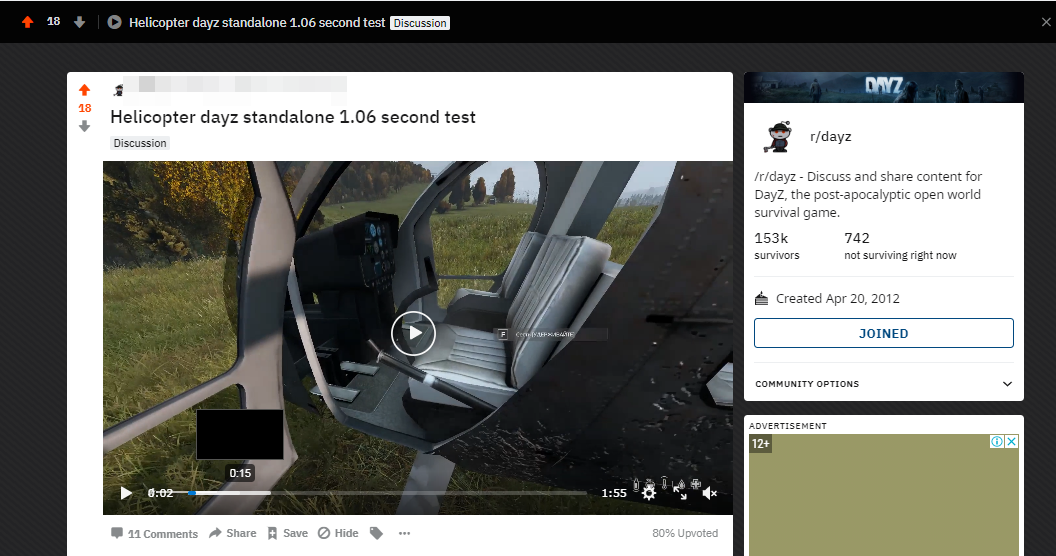Upvote the post in the top bar

[x=27, y=22]
